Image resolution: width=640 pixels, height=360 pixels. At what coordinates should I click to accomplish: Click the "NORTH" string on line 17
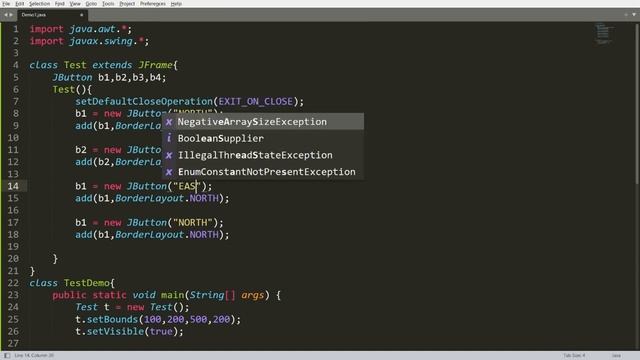193,222
